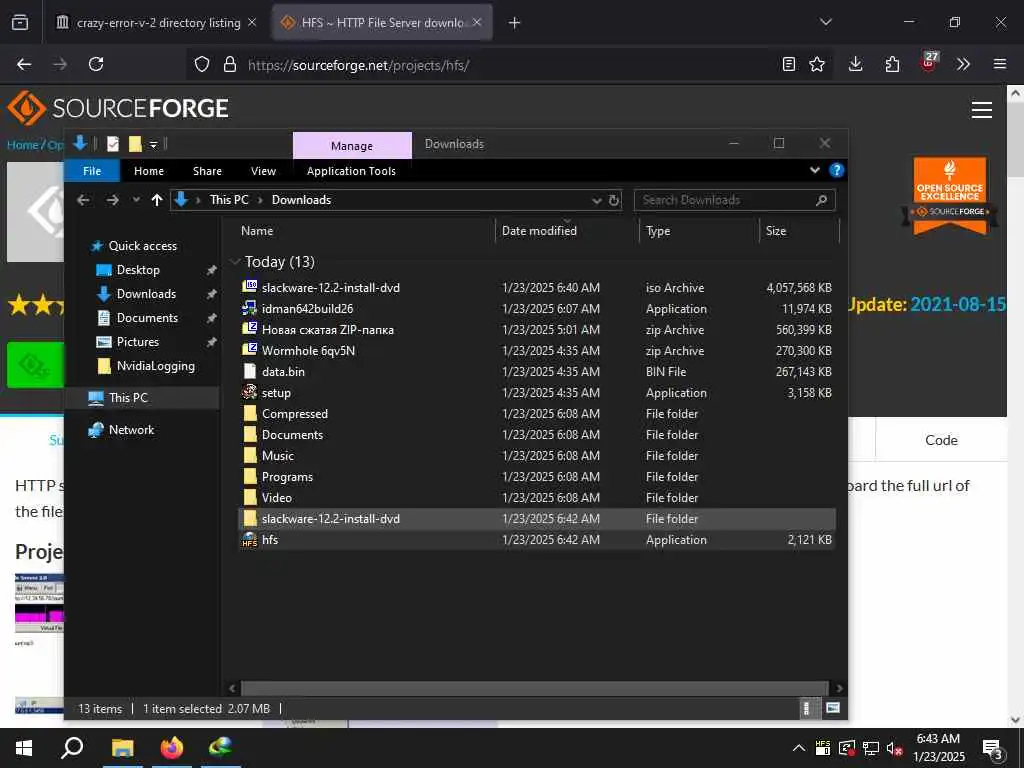
Task: Open Windows Start menu
Action: [x=24, y=748]
